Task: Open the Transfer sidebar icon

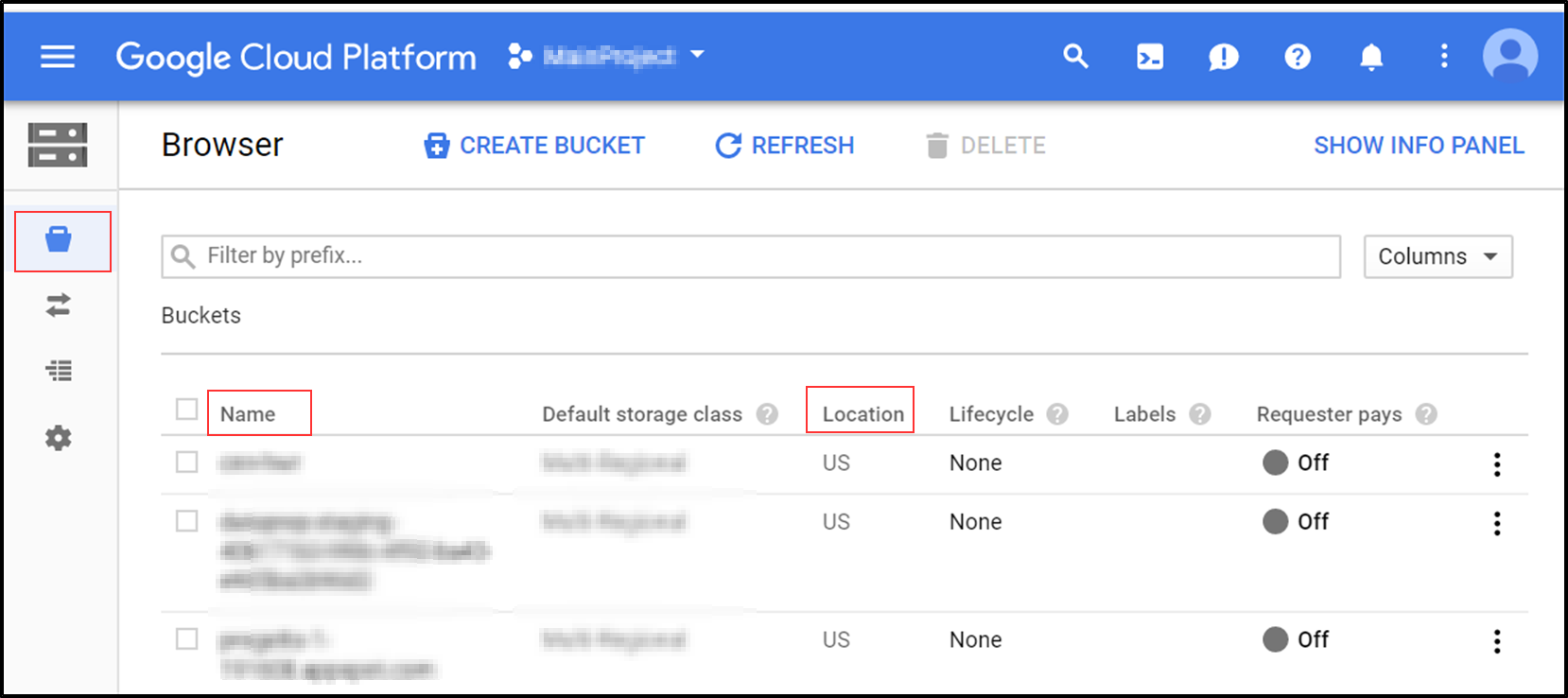Action: 59,305
